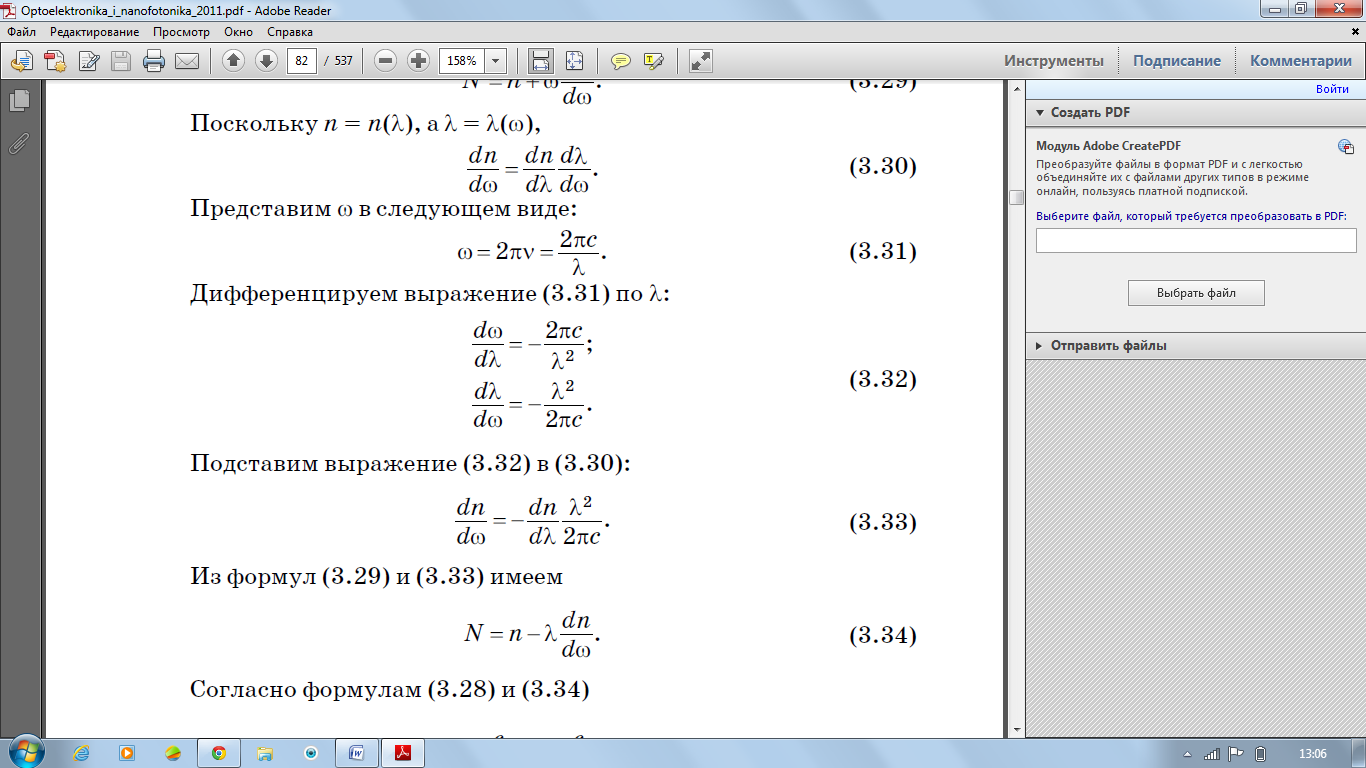This screenshot has width=1366, height=768.
Task: Click the document vertical scrollbar thumb
Action: (x=1016, y=197)
